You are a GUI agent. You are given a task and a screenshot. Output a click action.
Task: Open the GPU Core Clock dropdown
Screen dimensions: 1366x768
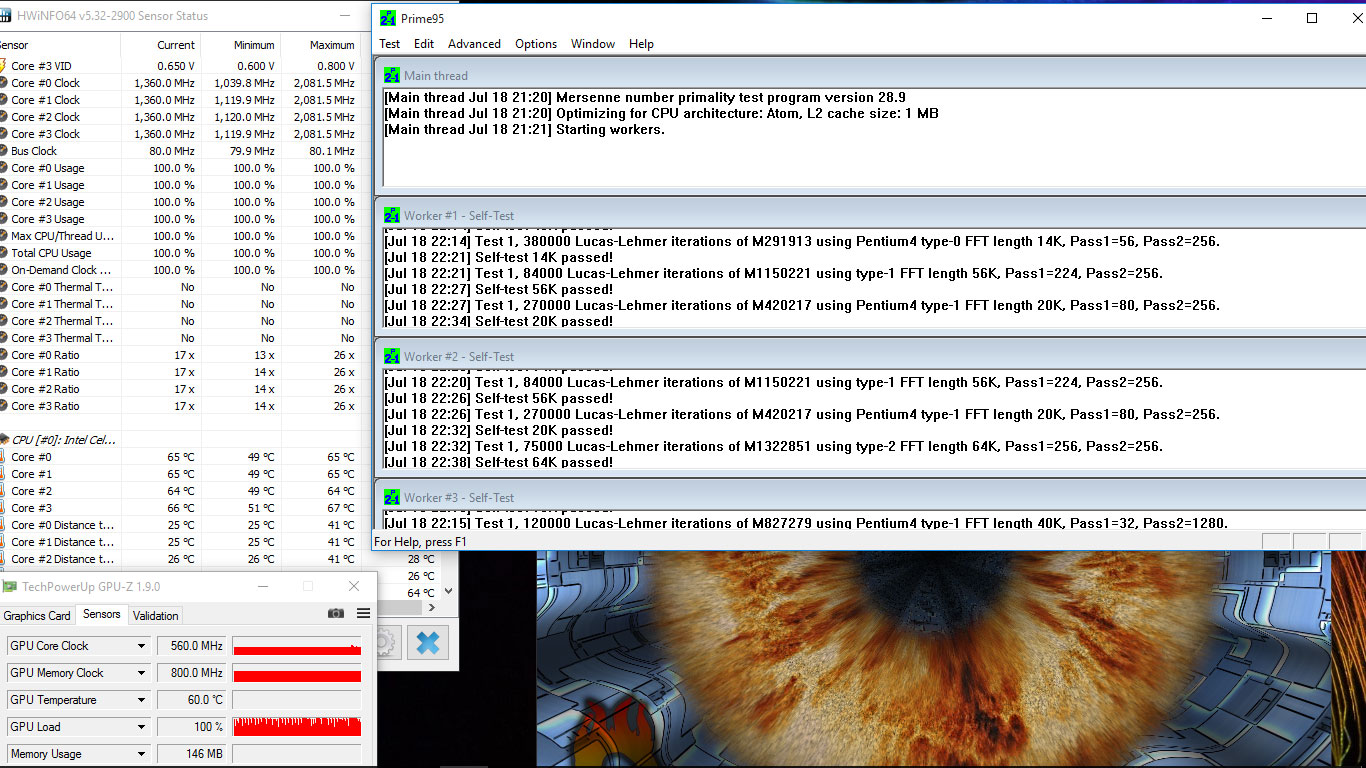point(141,646)
